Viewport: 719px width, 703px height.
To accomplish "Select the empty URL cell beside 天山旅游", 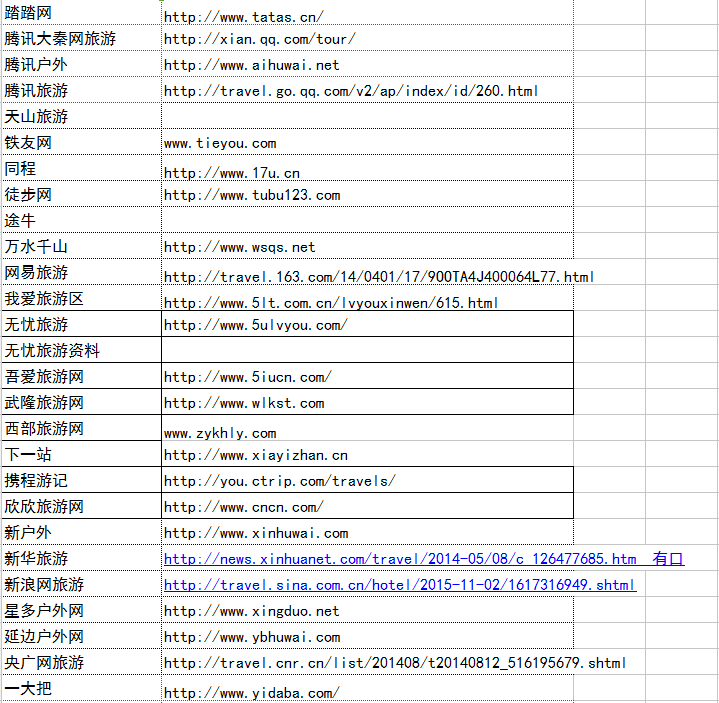I will pyautogui.click(x=367, y=116).
